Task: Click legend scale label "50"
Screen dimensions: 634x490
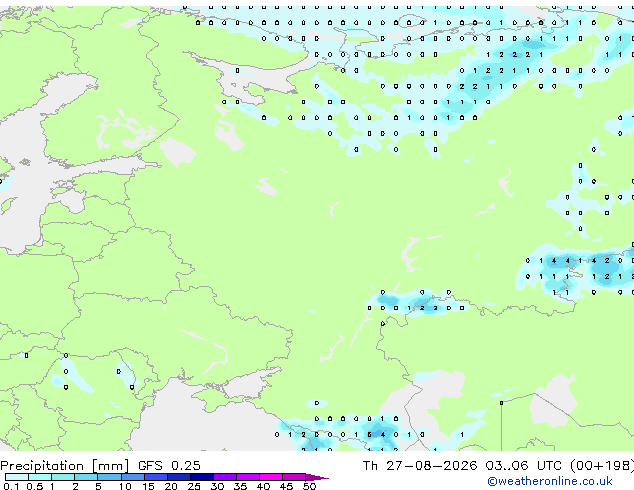Action: [310, 486]
